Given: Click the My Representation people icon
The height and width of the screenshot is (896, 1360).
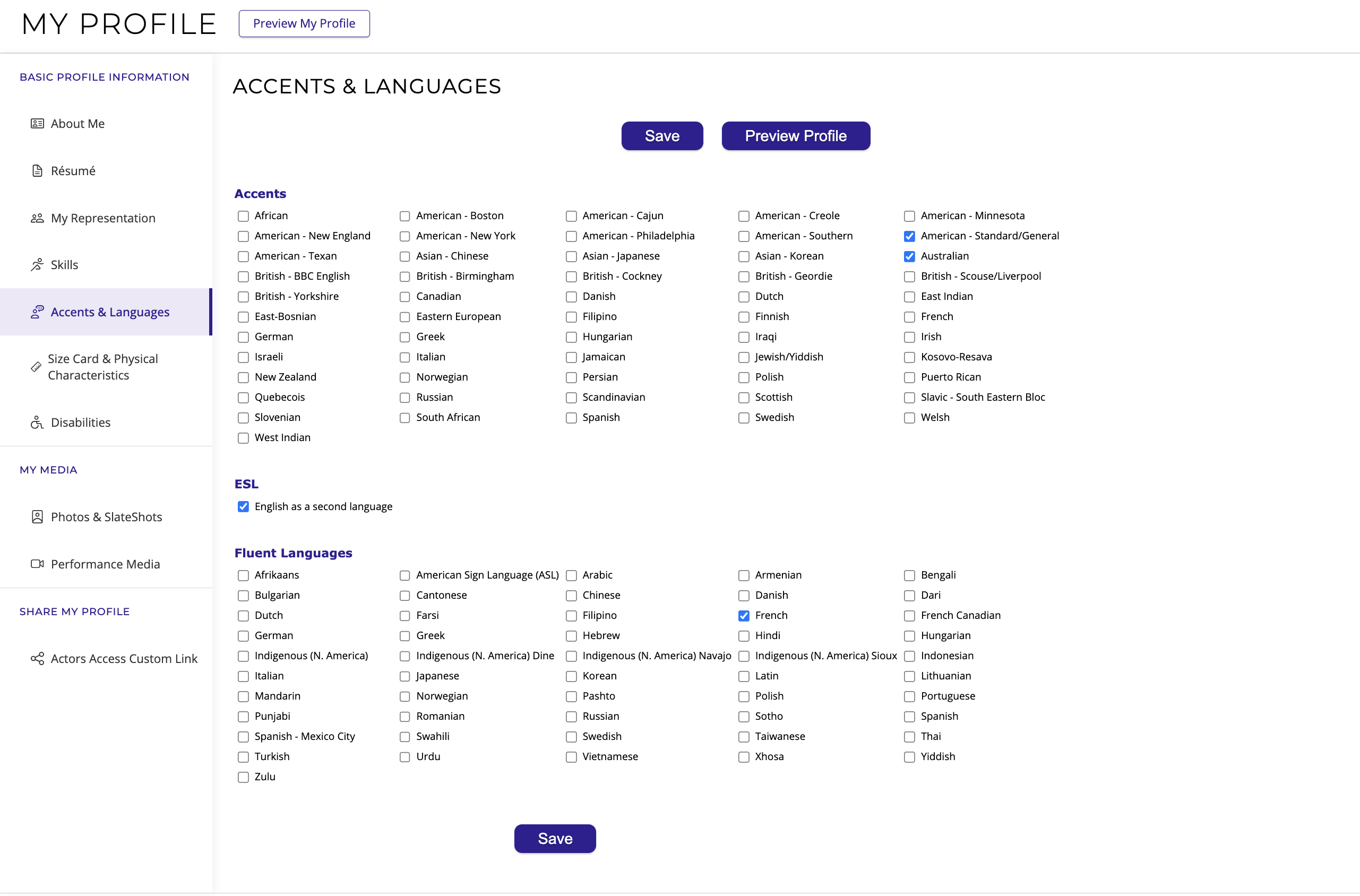Looking at the screenshot, I should pyautogui.click(x=37, y=218).
